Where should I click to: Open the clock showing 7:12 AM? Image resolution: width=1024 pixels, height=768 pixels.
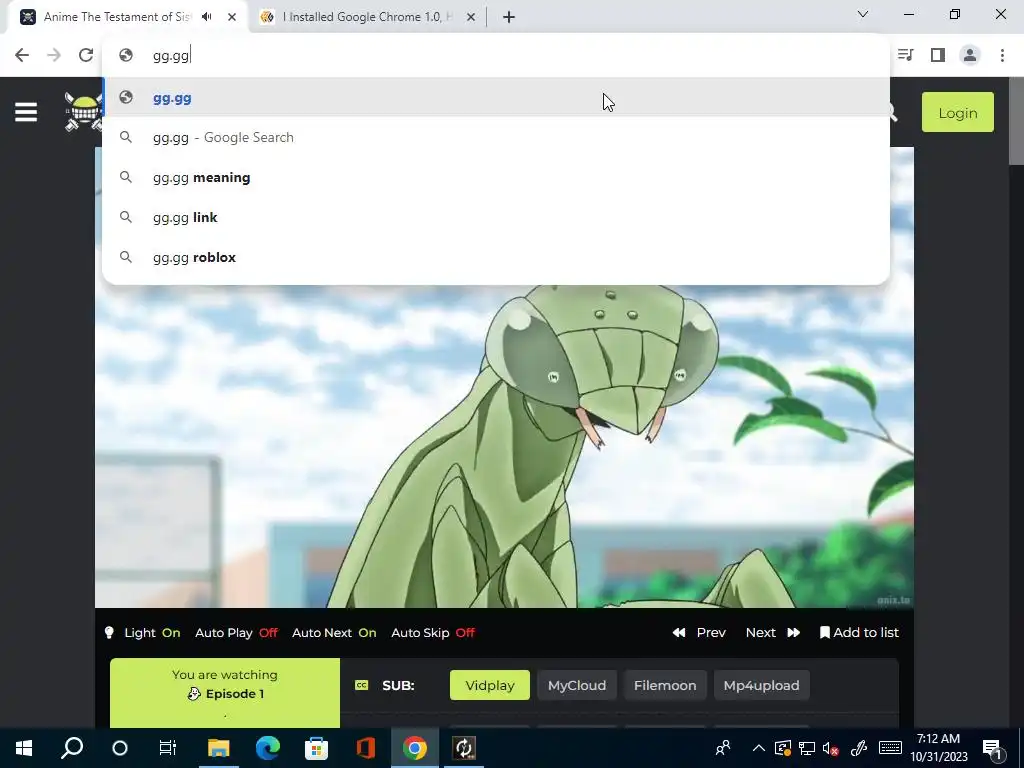(x=938, y=748)
